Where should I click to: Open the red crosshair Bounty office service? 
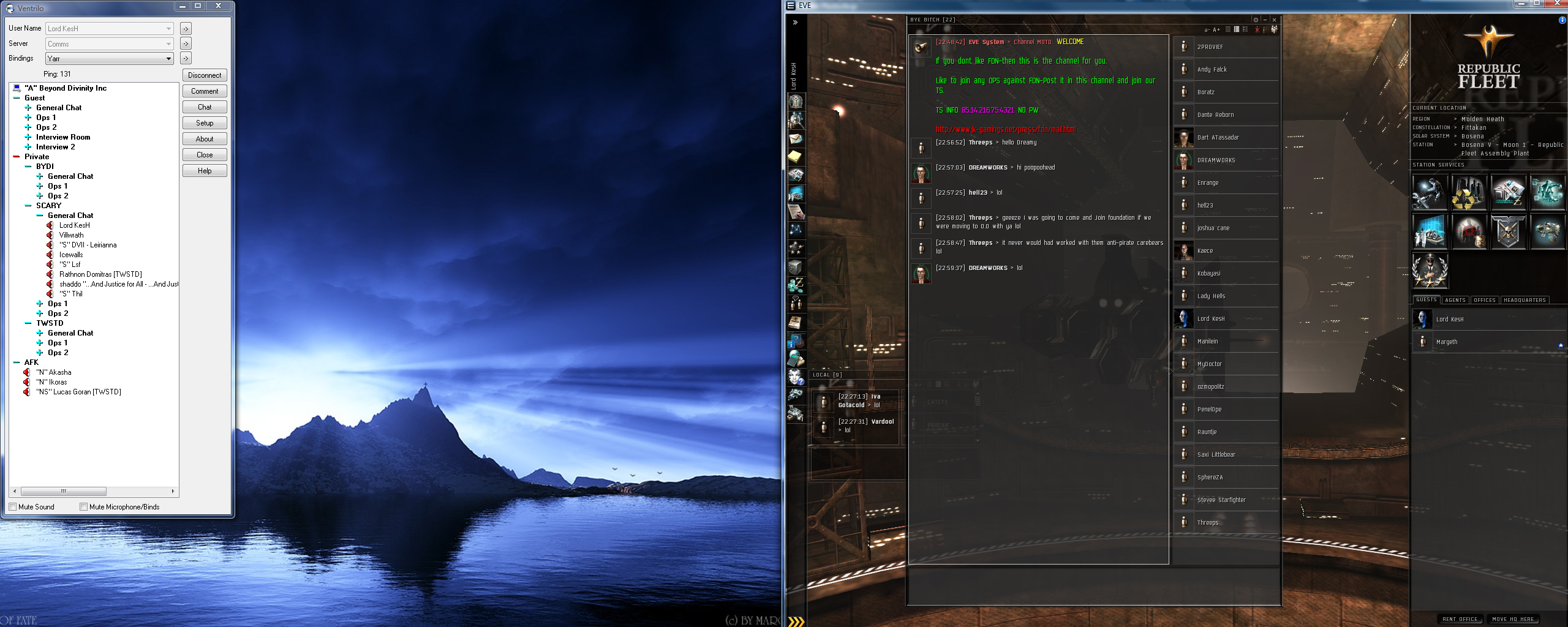click(x=1469, y=231)
